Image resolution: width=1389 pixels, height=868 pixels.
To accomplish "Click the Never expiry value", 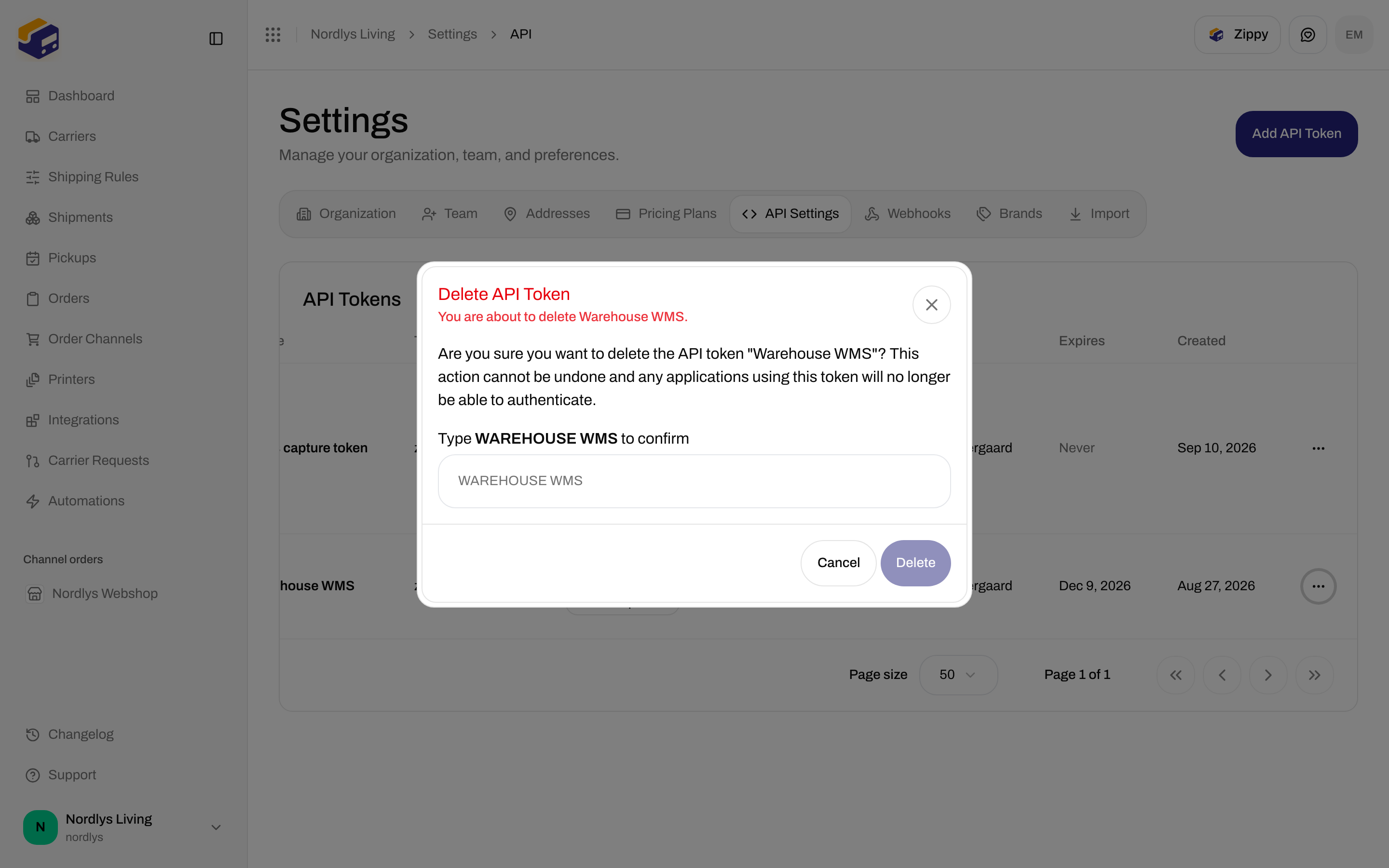I will 1076,448.
